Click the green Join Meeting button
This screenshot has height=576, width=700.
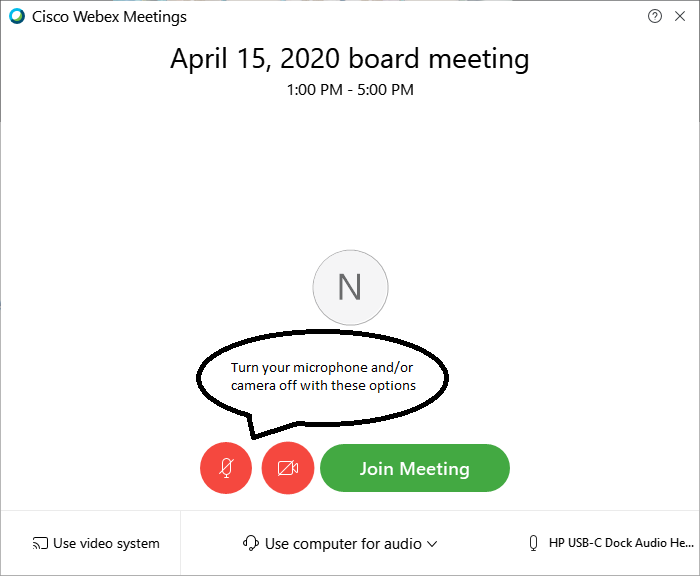tap(415, 468)
